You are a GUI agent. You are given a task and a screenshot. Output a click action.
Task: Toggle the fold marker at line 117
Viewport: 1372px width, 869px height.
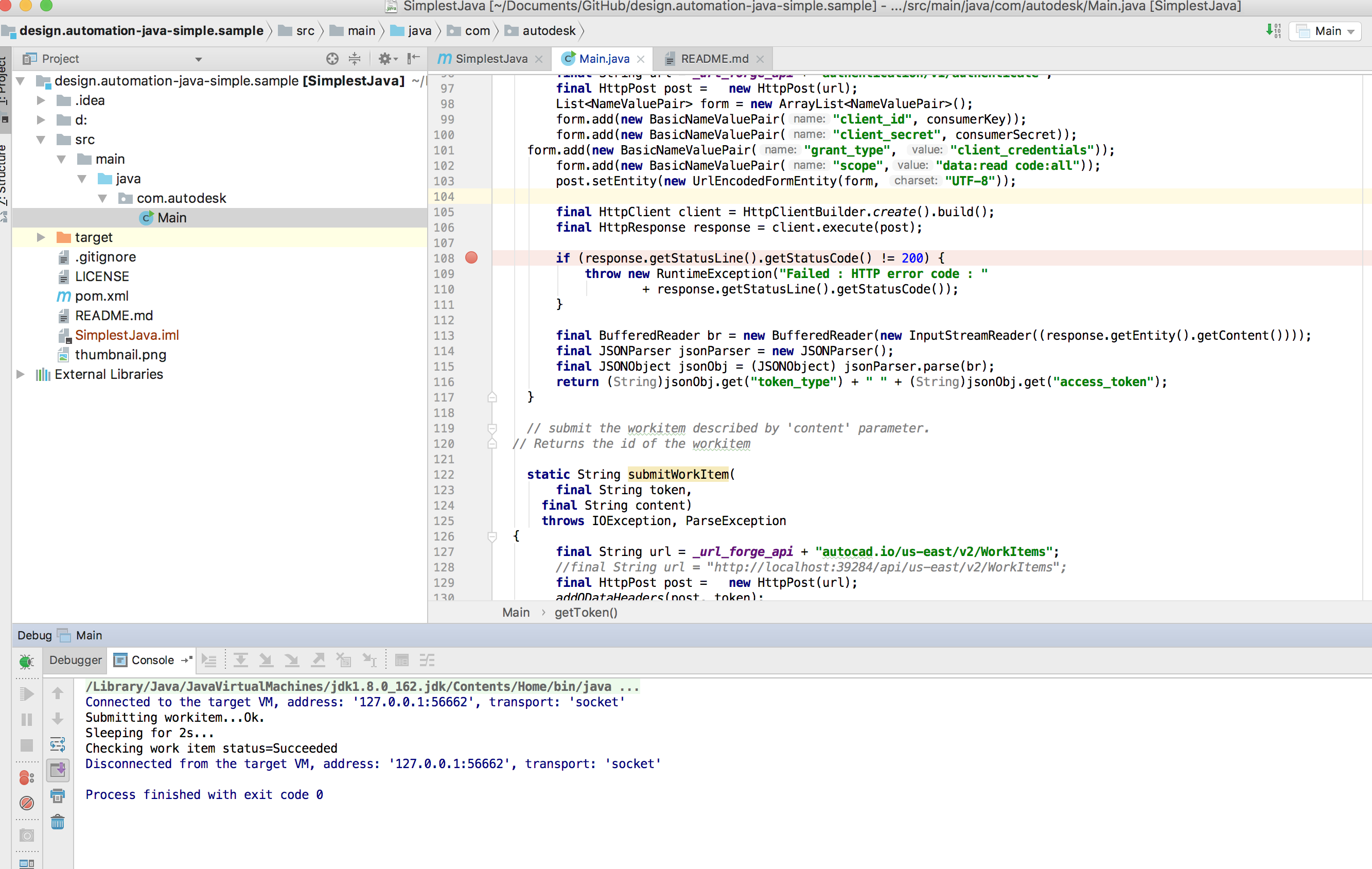(x=492, y=397)
